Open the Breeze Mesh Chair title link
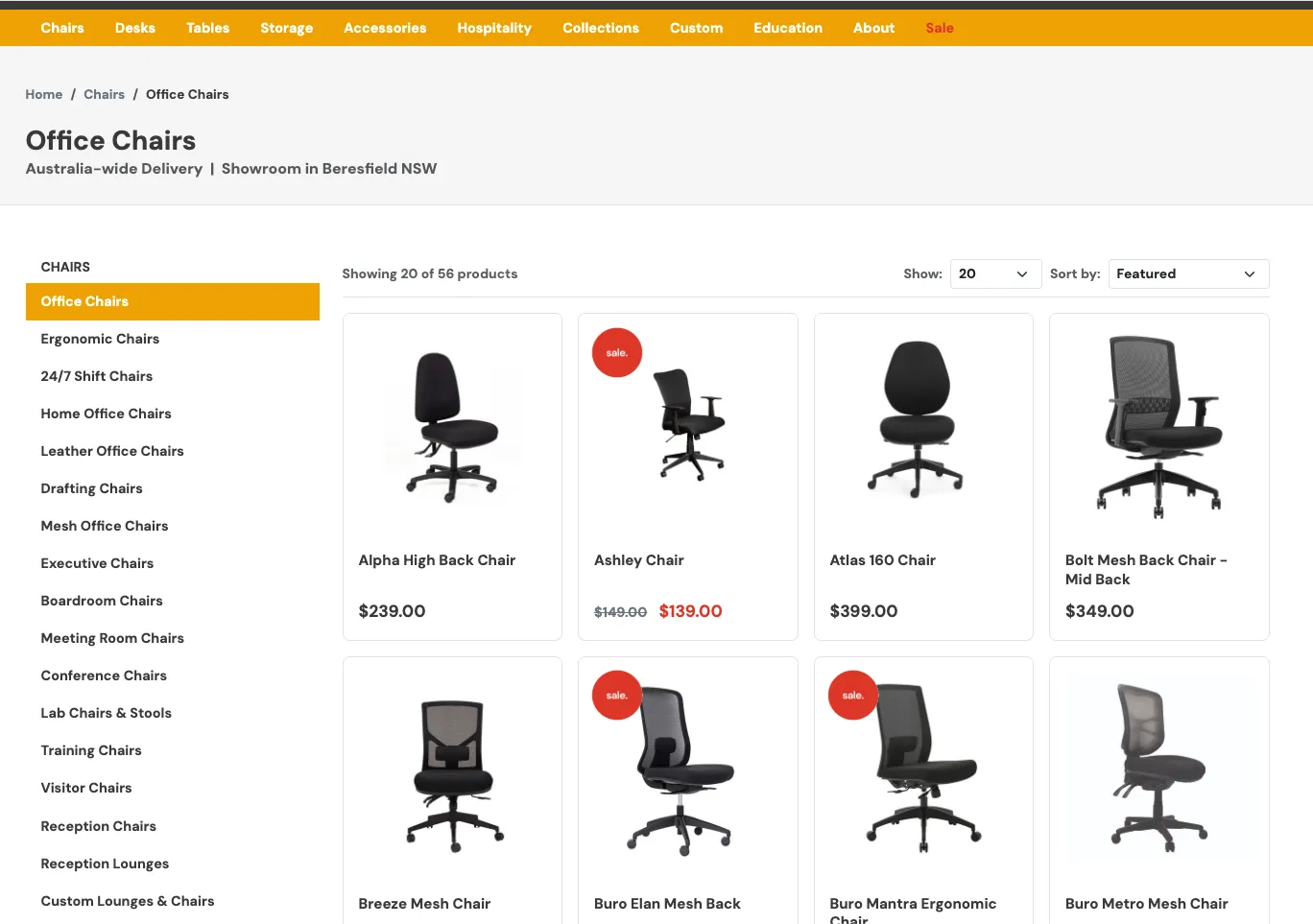This screenshot has height=924, width=1313. pyautogui.click(x=424, y=904)
